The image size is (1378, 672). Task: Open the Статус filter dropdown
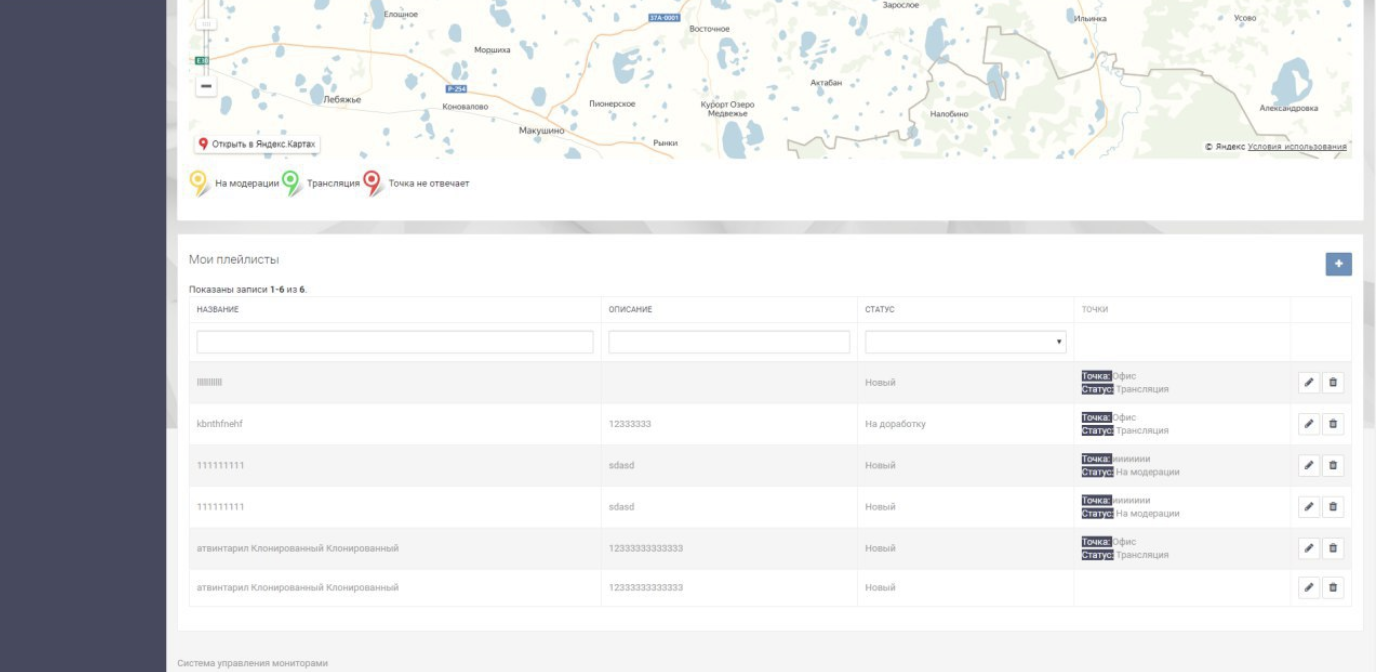(965, 342)
